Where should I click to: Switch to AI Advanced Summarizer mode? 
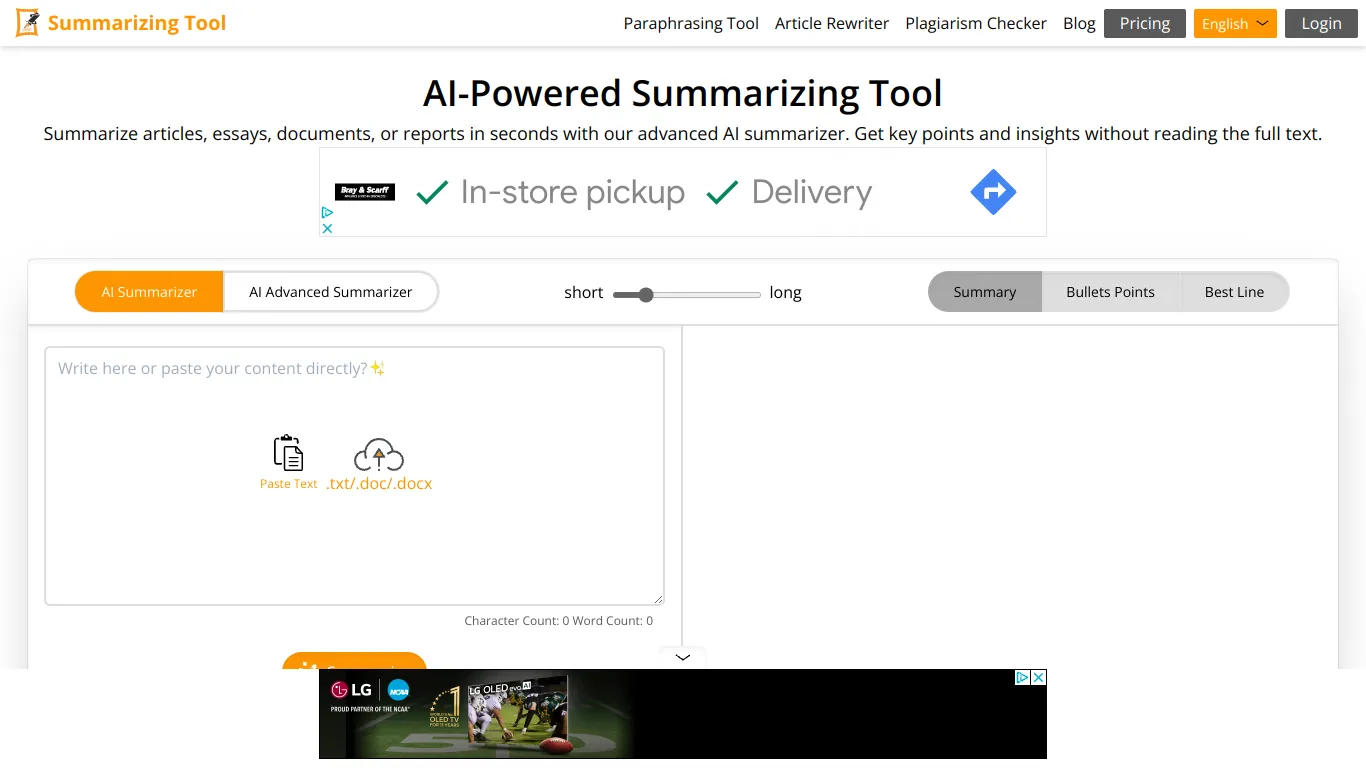(330, 291)
